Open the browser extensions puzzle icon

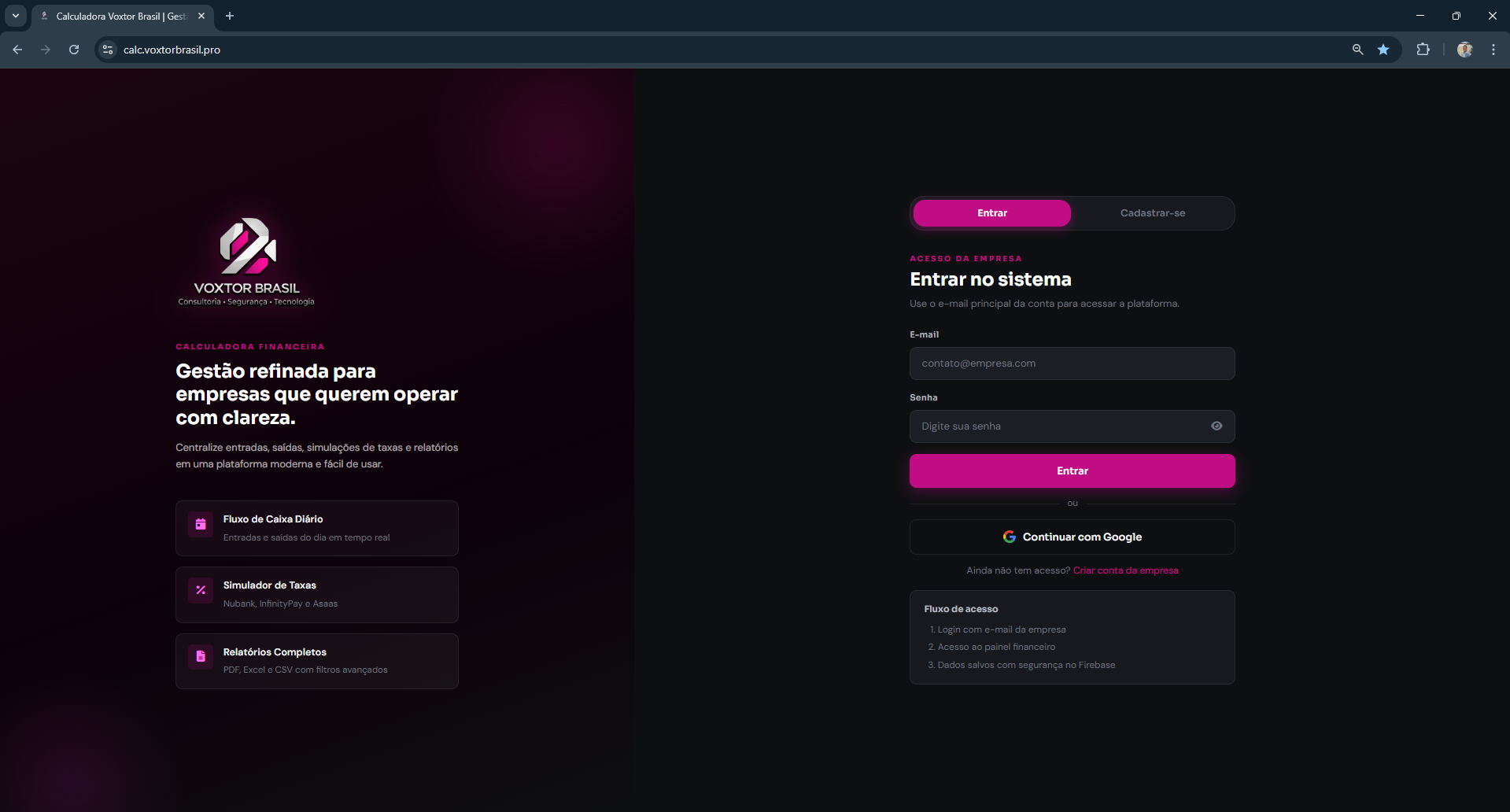click(x=1423, y=50)
